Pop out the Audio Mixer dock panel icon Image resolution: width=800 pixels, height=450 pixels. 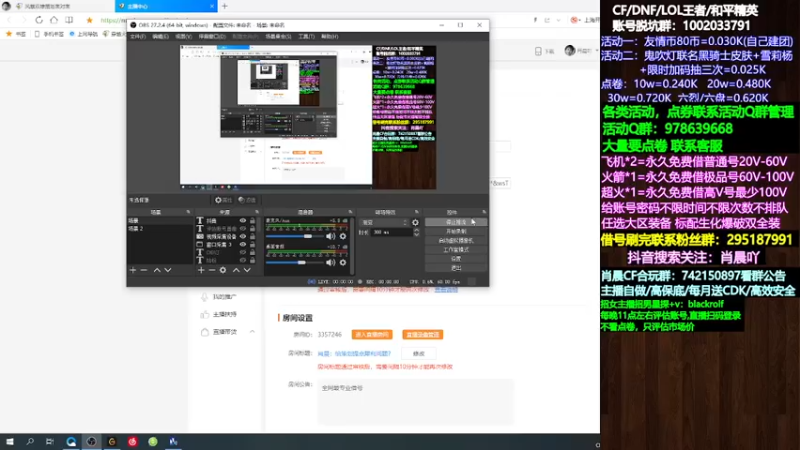pos(351,212)
